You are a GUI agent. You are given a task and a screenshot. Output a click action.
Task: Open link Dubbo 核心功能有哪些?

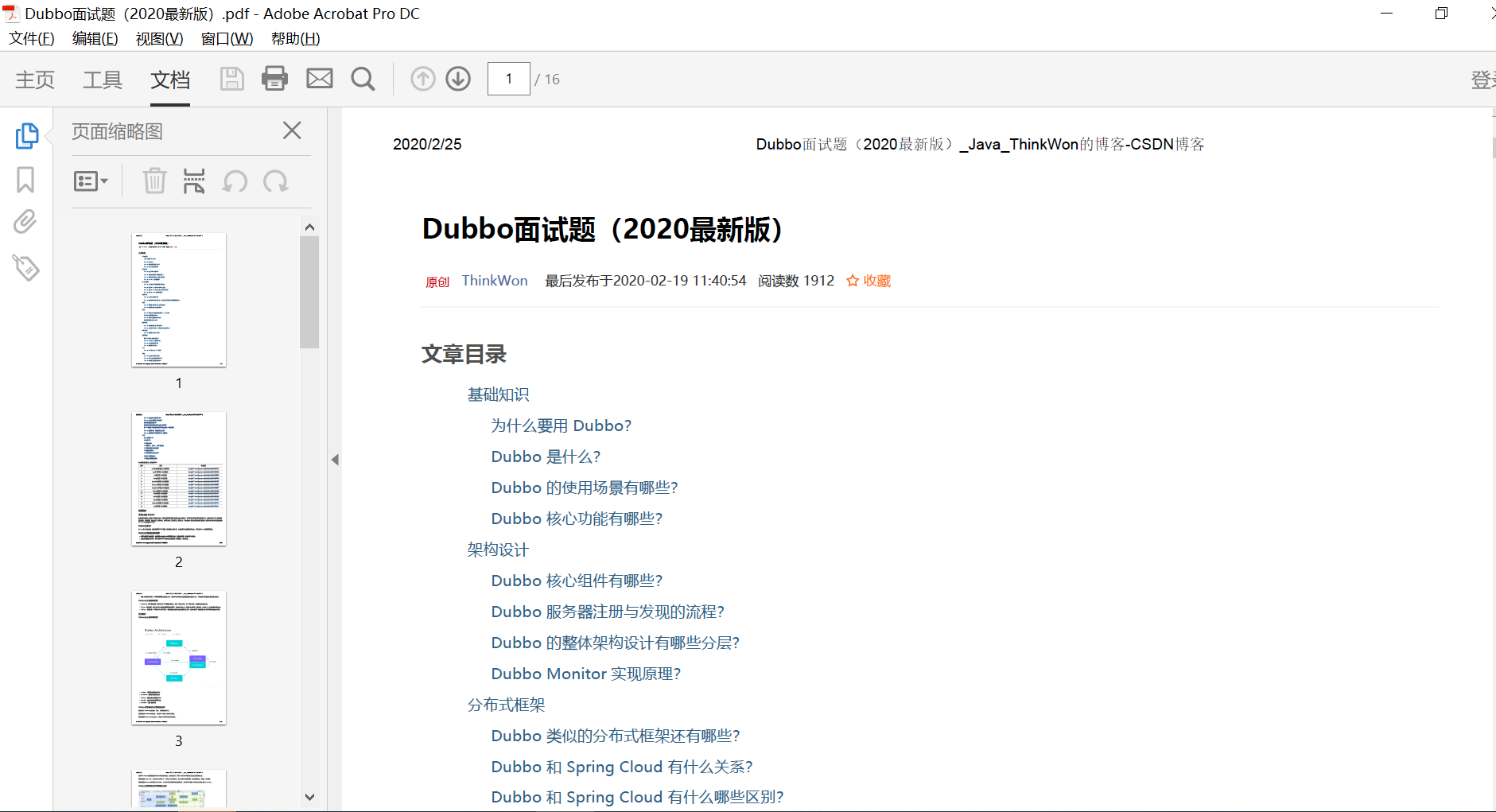[577, 519]
